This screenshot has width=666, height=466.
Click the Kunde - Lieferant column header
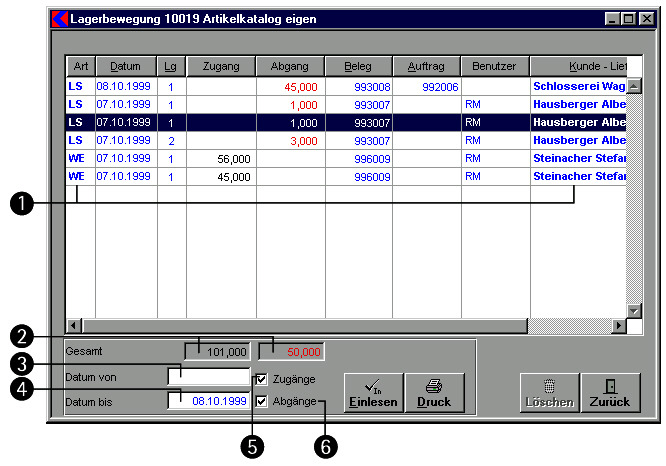tap(579, 66)
